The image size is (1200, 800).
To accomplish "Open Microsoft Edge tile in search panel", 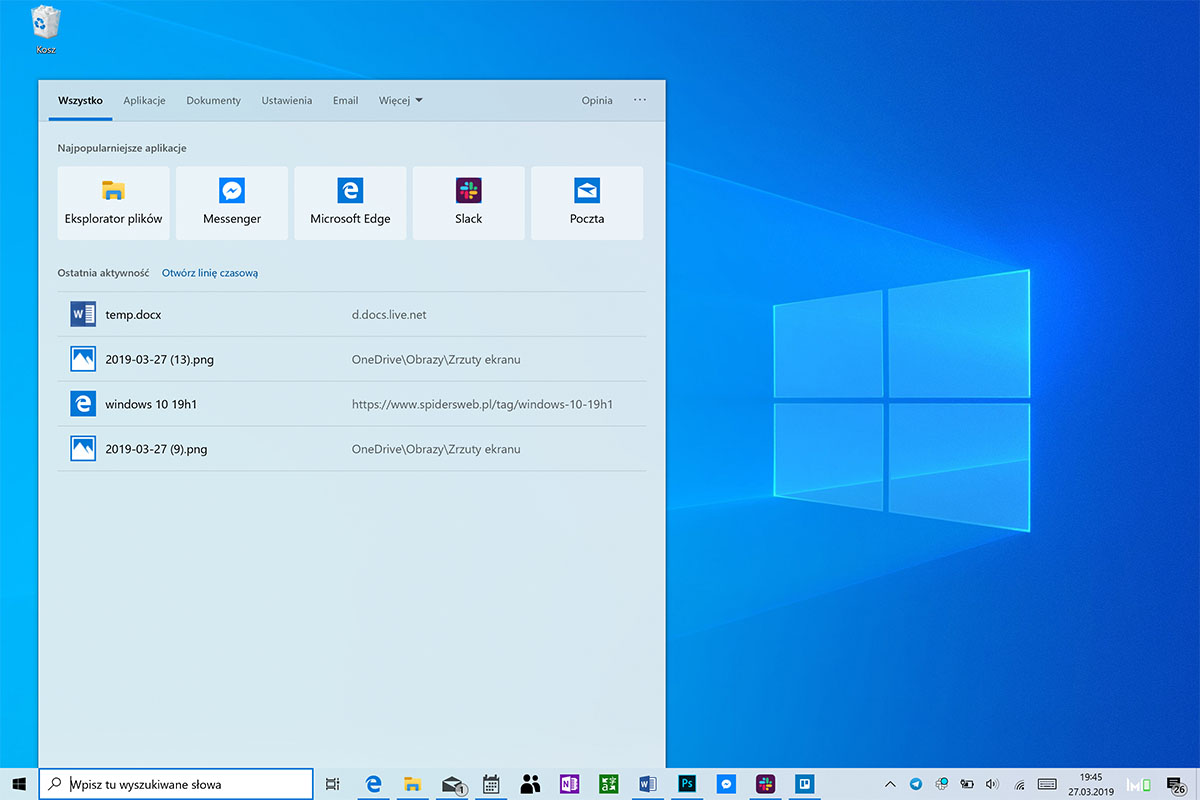I will [350, 203].
